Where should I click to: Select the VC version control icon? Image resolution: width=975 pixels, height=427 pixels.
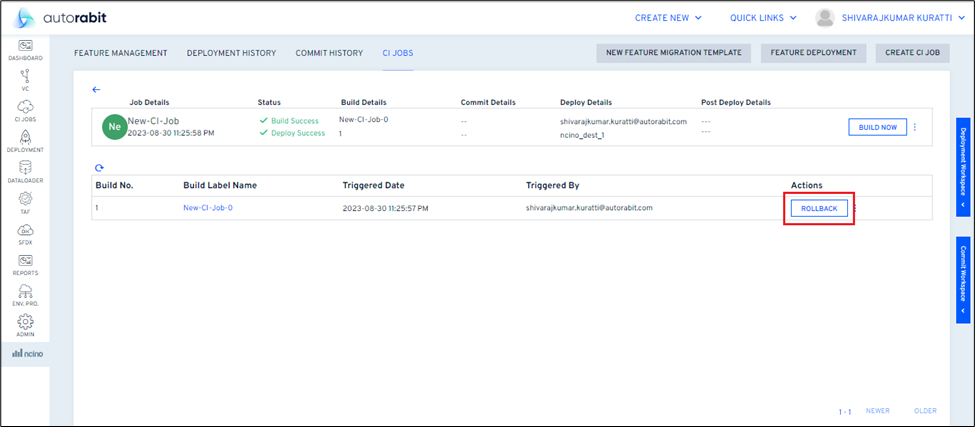coord(25,78)
